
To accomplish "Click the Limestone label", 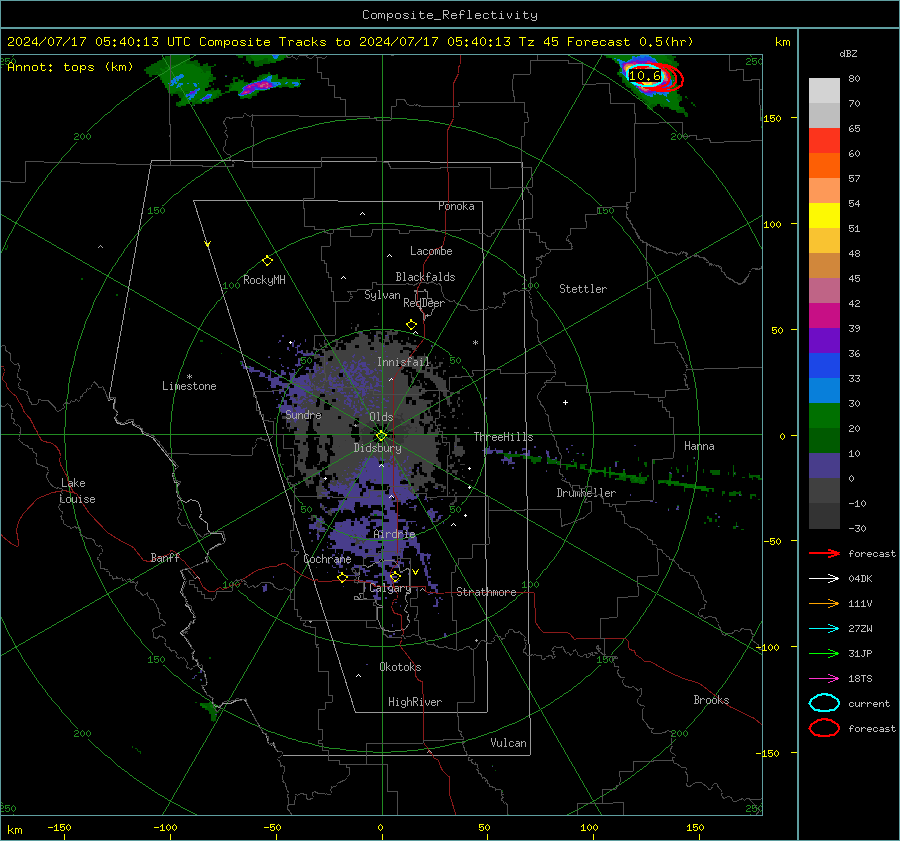I will coord(189,386).
